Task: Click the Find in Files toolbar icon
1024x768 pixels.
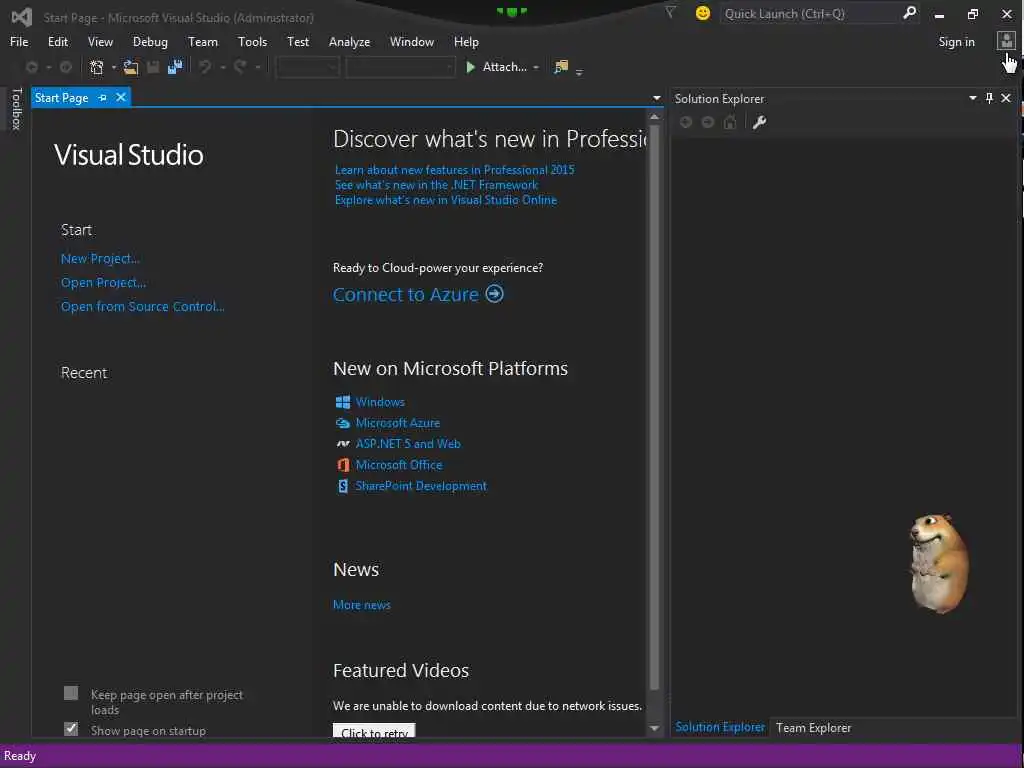Action: (561, 67)
